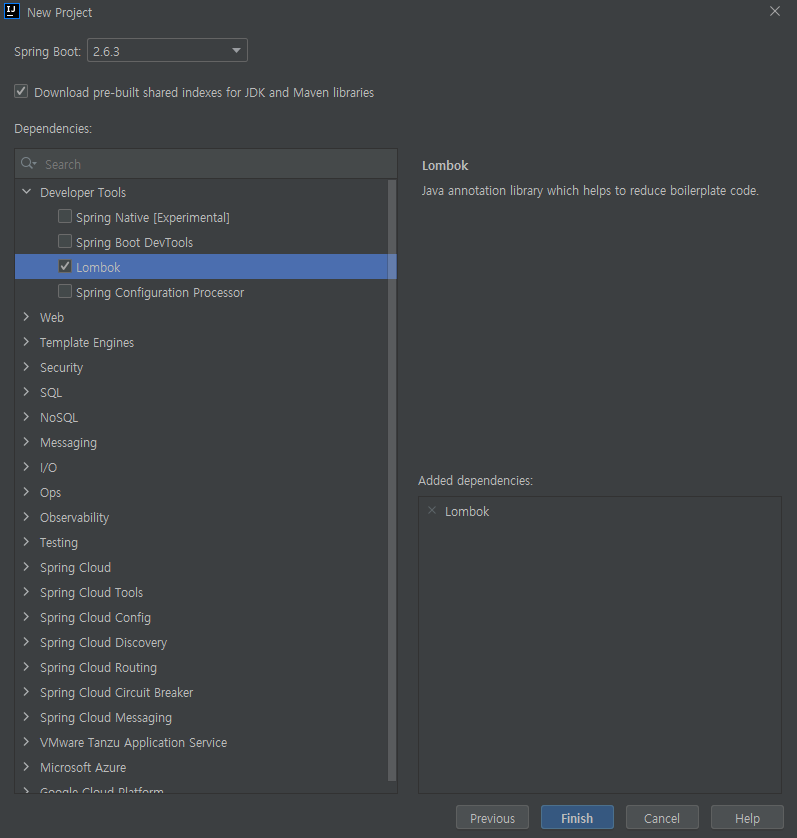Screen dimensions: 797x838
Task: Expand the Spring Cloud category
Action: pos(26,567)
